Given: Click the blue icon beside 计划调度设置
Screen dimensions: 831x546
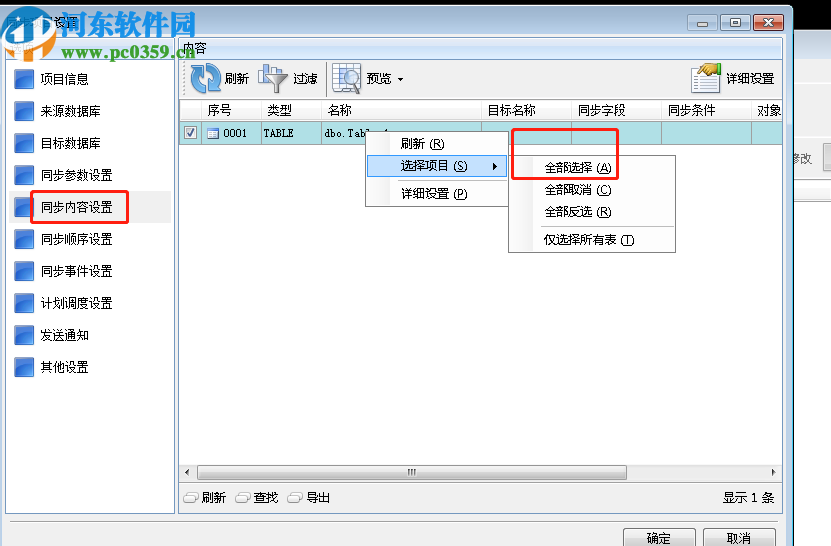Looking at the screenshot, I should (24, 303).
